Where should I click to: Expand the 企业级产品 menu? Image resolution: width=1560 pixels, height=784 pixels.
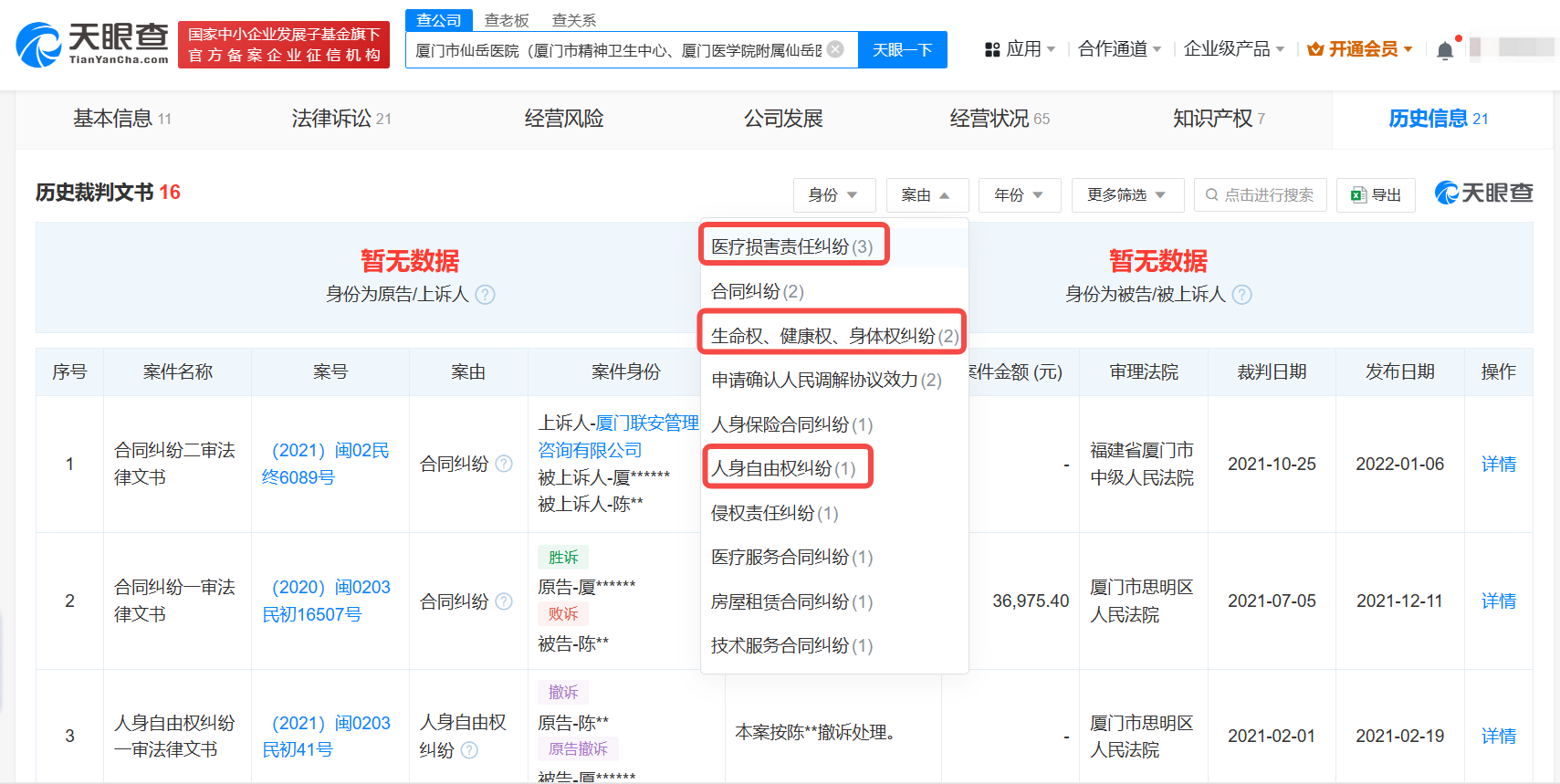(1234, 49)
